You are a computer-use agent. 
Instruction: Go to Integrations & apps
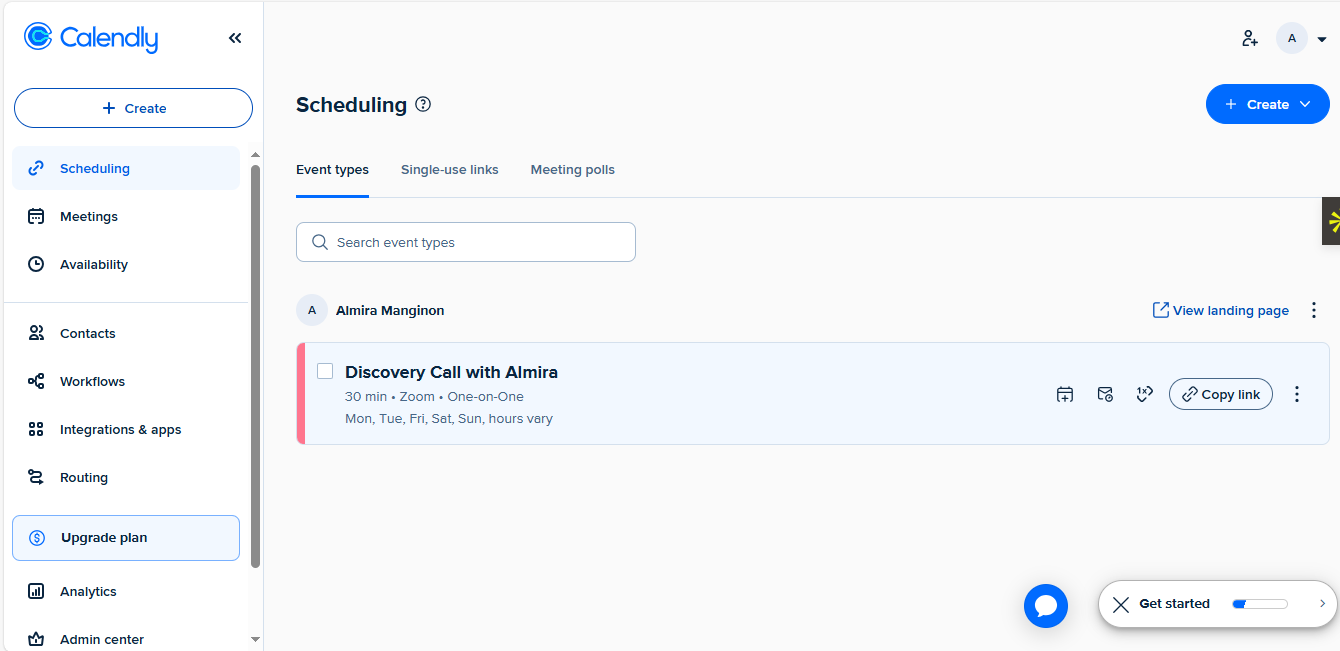(120, 430)
